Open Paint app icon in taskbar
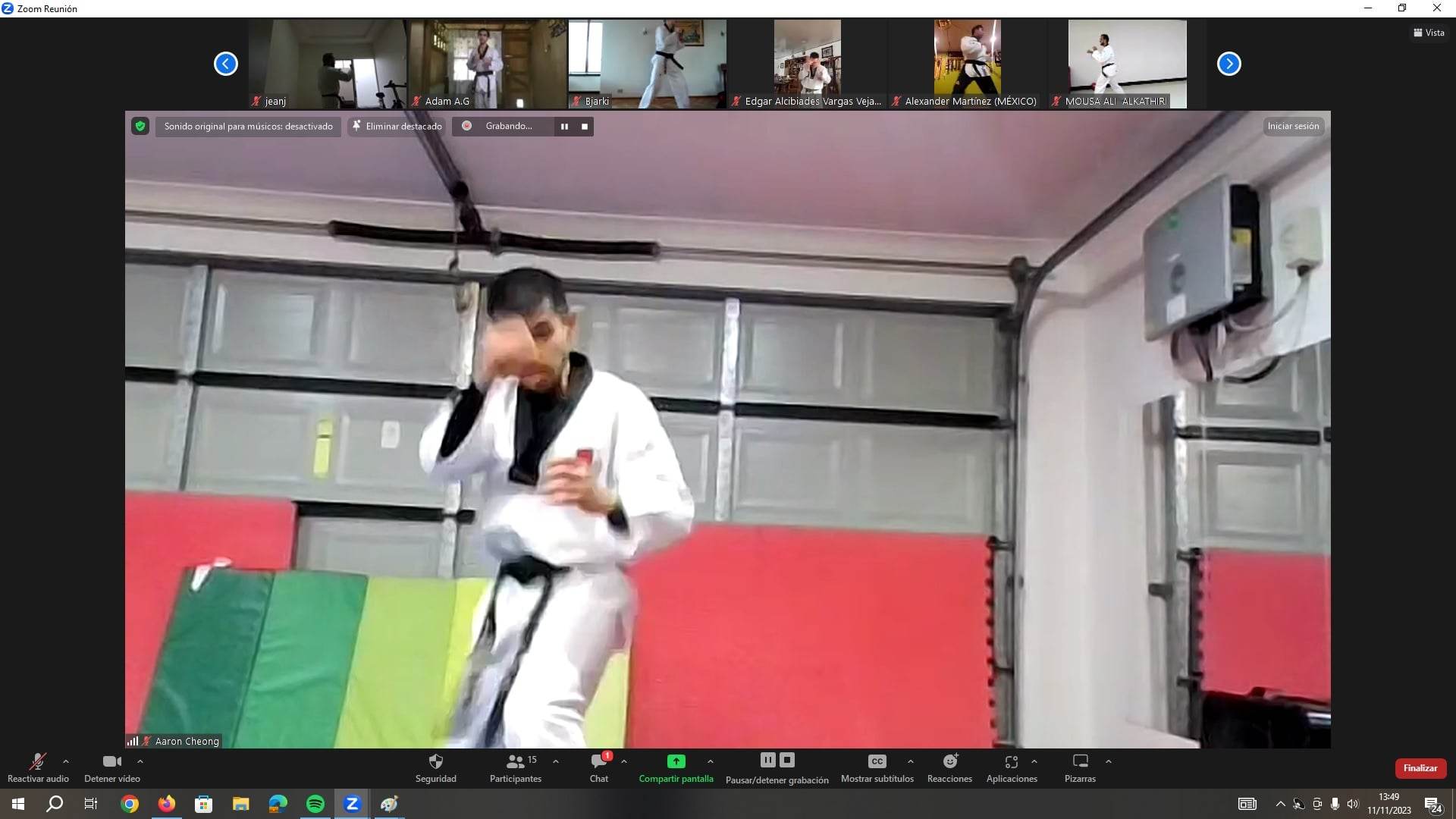The image size is (1456, 819). [389, 804]
